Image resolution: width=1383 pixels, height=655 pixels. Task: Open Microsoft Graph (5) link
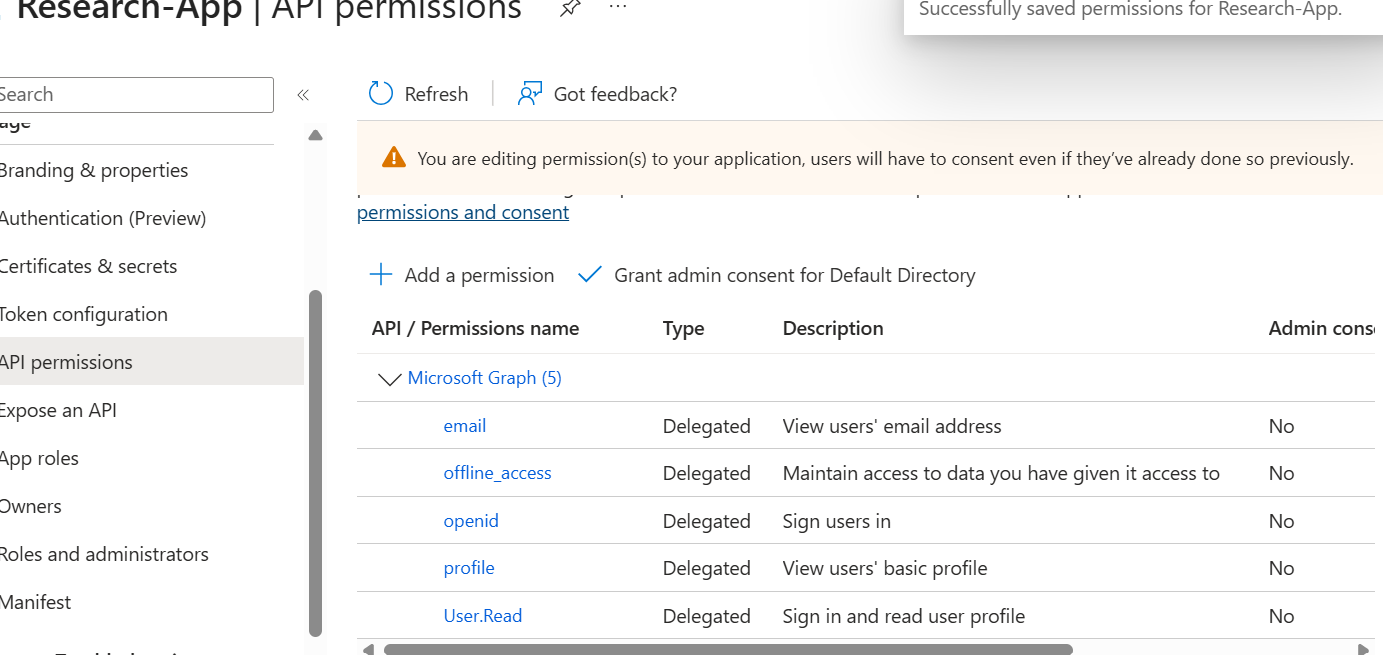tap(485, 378)
